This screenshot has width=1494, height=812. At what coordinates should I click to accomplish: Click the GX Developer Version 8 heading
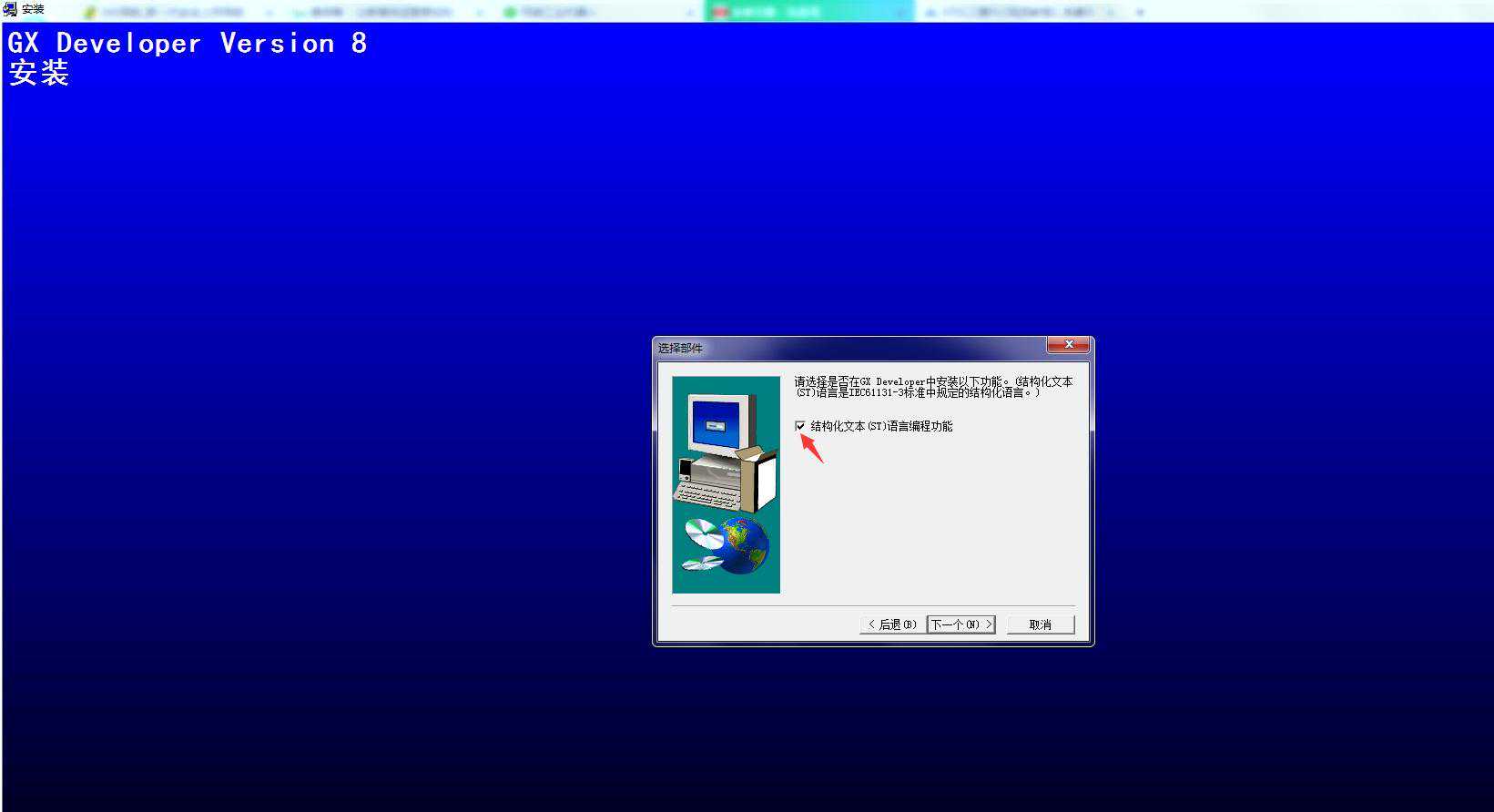tap(187, 43)
